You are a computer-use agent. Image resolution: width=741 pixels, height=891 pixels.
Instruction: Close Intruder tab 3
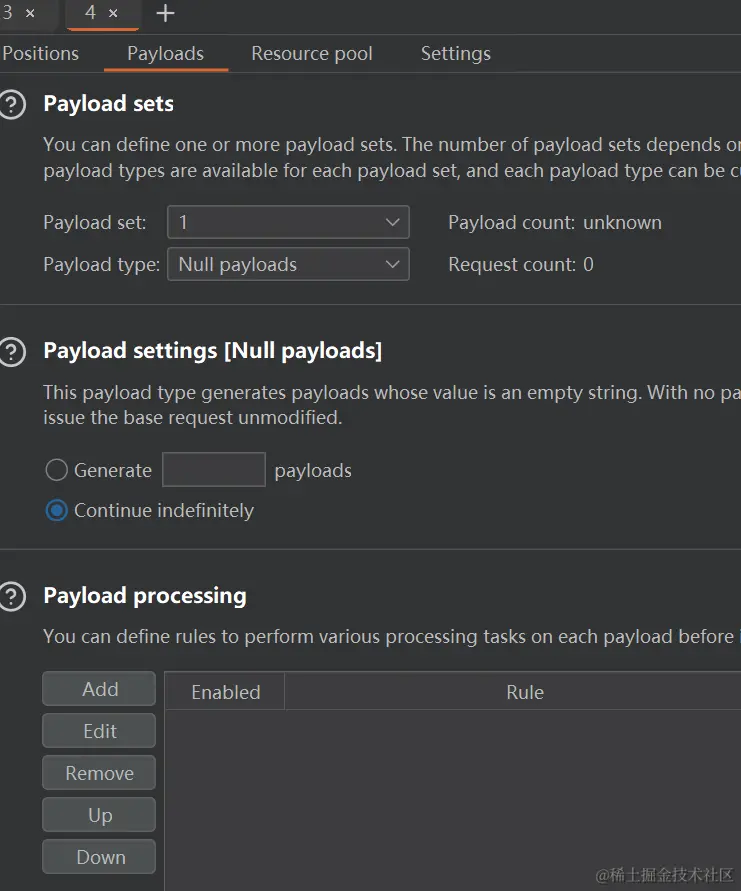coord(30,14)
